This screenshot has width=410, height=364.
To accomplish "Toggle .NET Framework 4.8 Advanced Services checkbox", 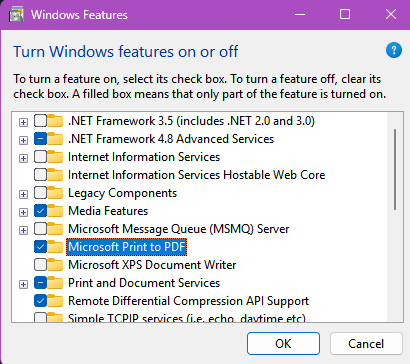I will point(40,139).
